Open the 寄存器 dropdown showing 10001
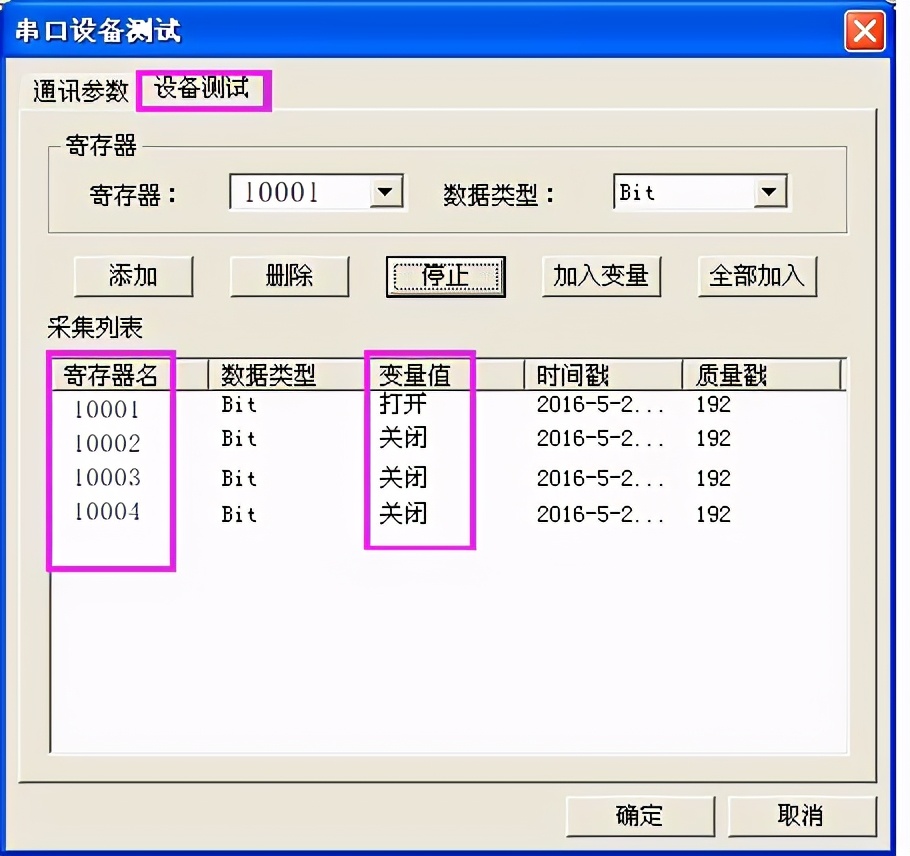The image size is (910, 856). tap(388, 192)
